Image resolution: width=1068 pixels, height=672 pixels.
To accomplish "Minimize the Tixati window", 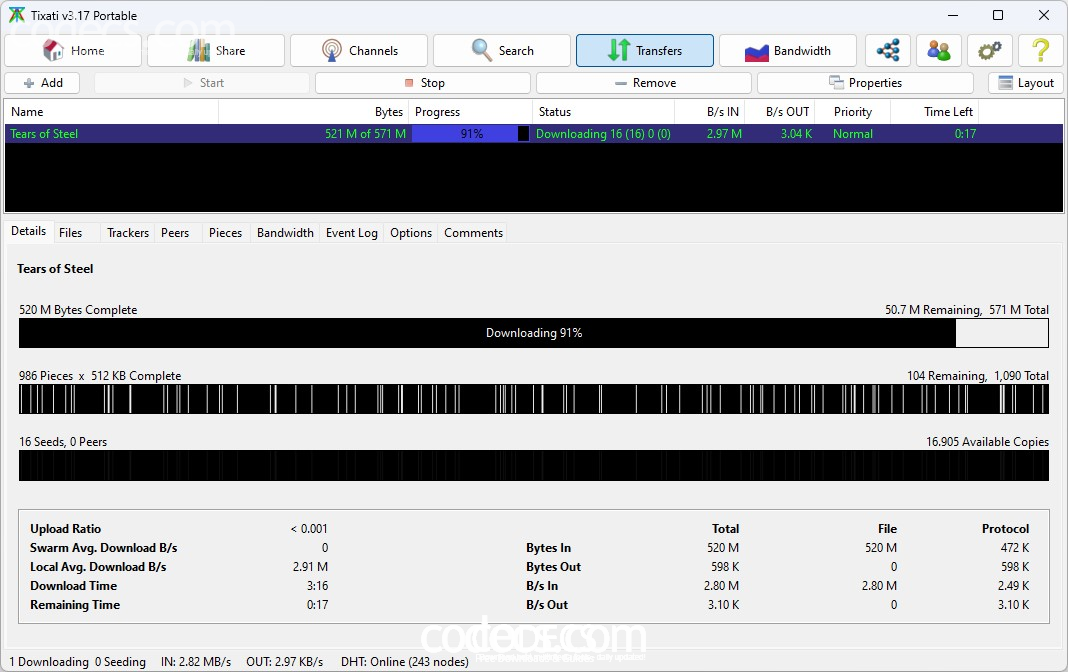I will click(x=953, y=15).
